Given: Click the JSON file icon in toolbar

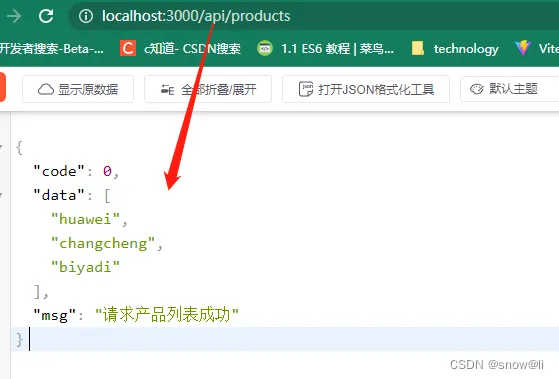Looking at the screenshot, I should point(306,89).
